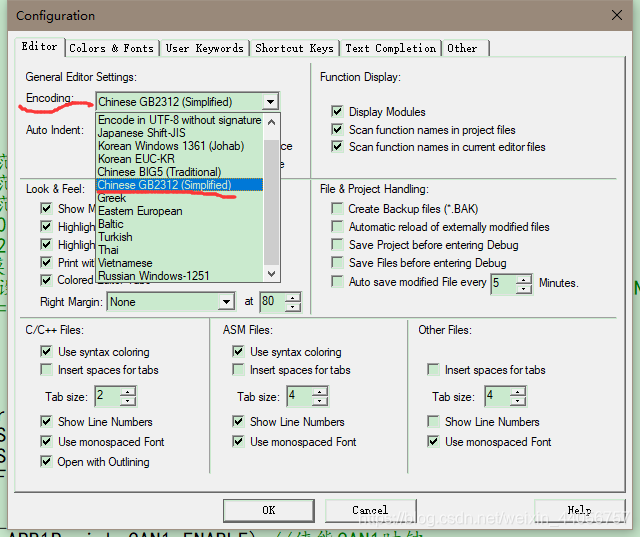Close the Configuration dialog
Screen dimensions: 640x537
pos(617,16)
